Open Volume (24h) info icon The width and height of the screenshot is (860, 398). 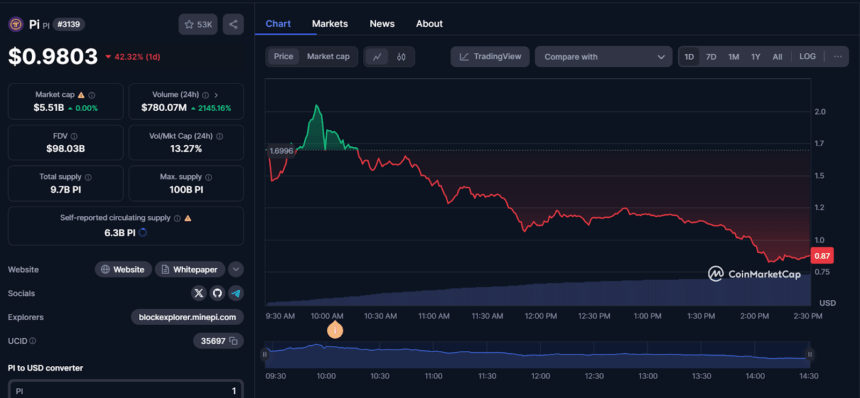(x=206, y=95)
